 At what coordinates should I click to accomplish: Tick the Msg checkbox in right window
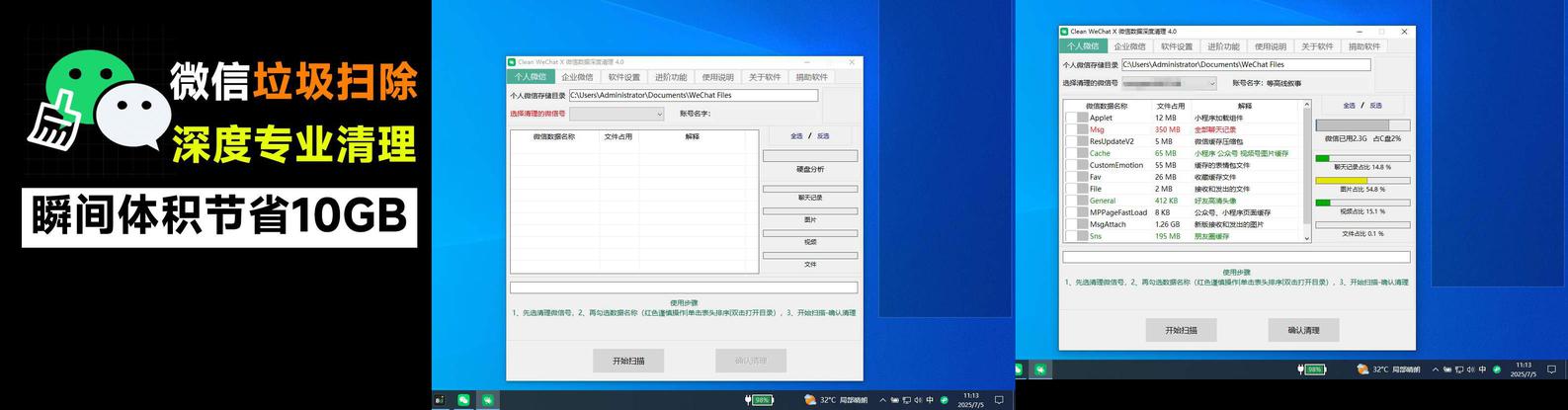[1071, 129]
